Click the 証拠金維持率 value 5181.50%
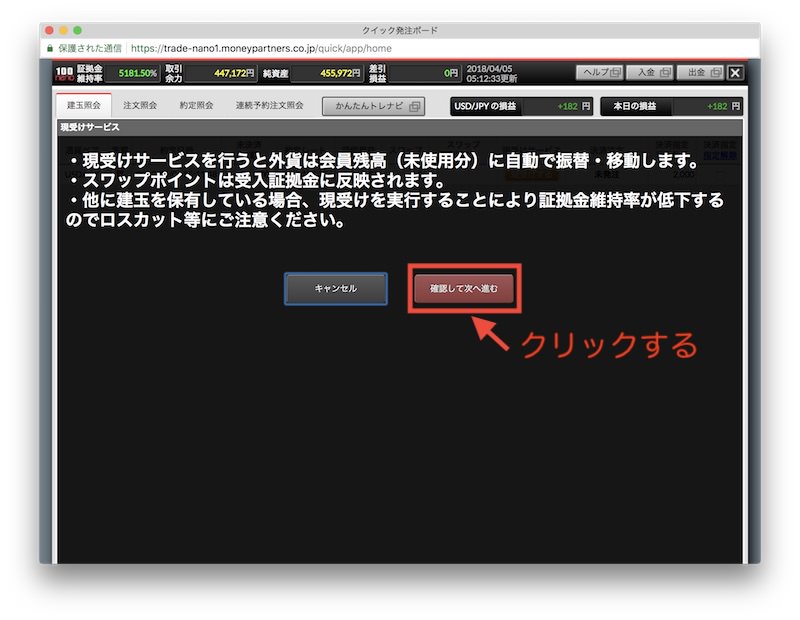 (x=137, y=73)
